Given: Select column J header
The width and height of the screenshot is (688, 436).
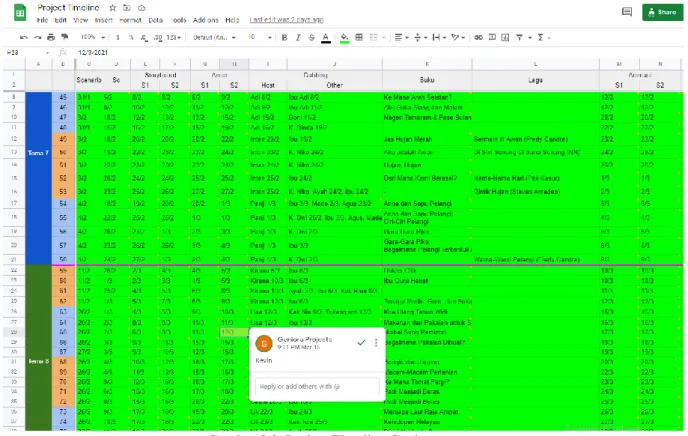Looking at the screenshot, I should [335, 64].
